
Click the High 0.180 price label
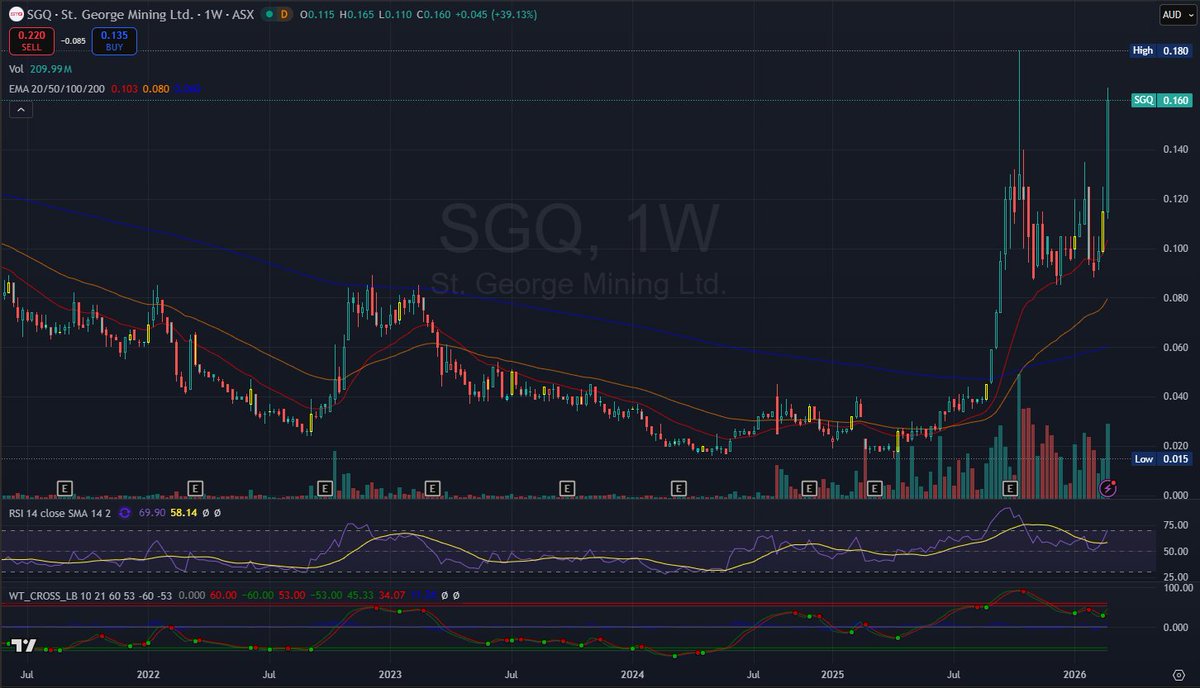pyautogui.click(x=1161, y=50)
